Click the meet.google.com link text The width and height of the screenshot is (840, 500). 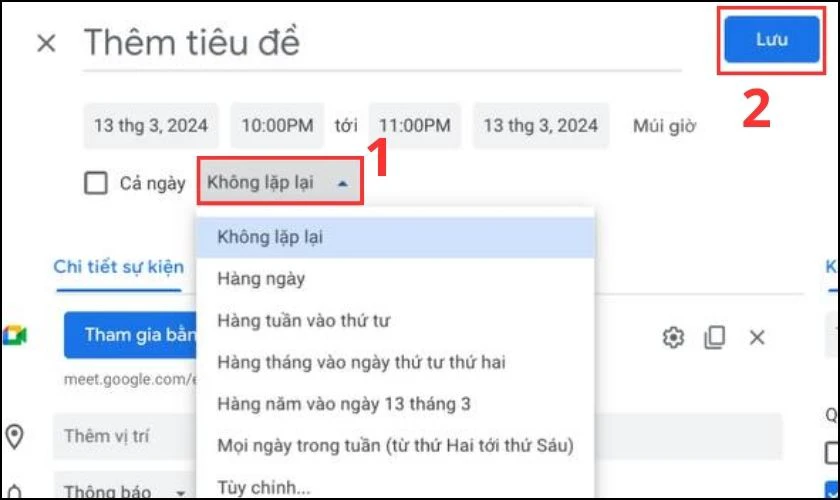coord(130,379)
